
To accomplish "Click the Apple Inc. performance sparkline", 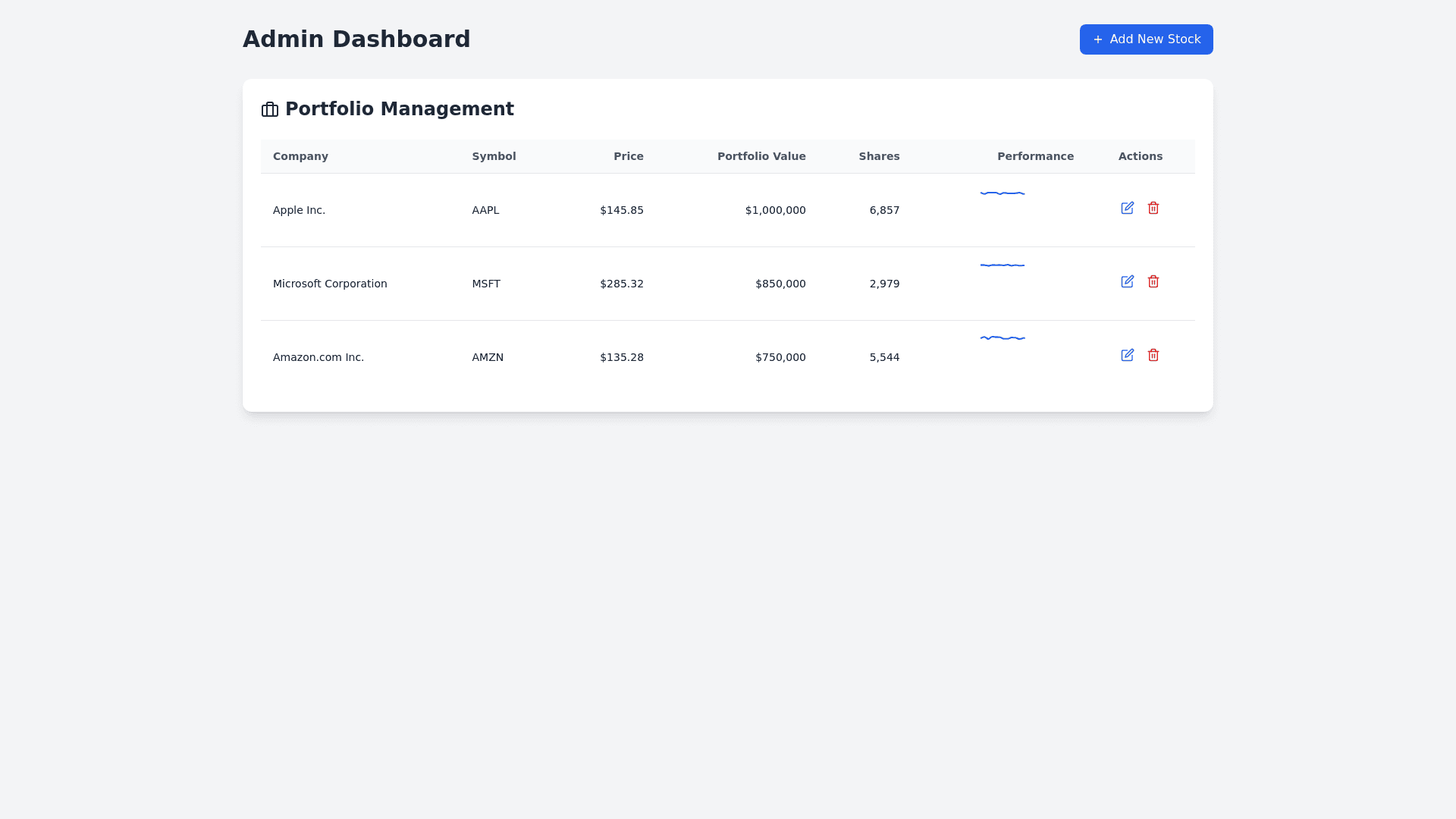I will [x=1003, y=193].
